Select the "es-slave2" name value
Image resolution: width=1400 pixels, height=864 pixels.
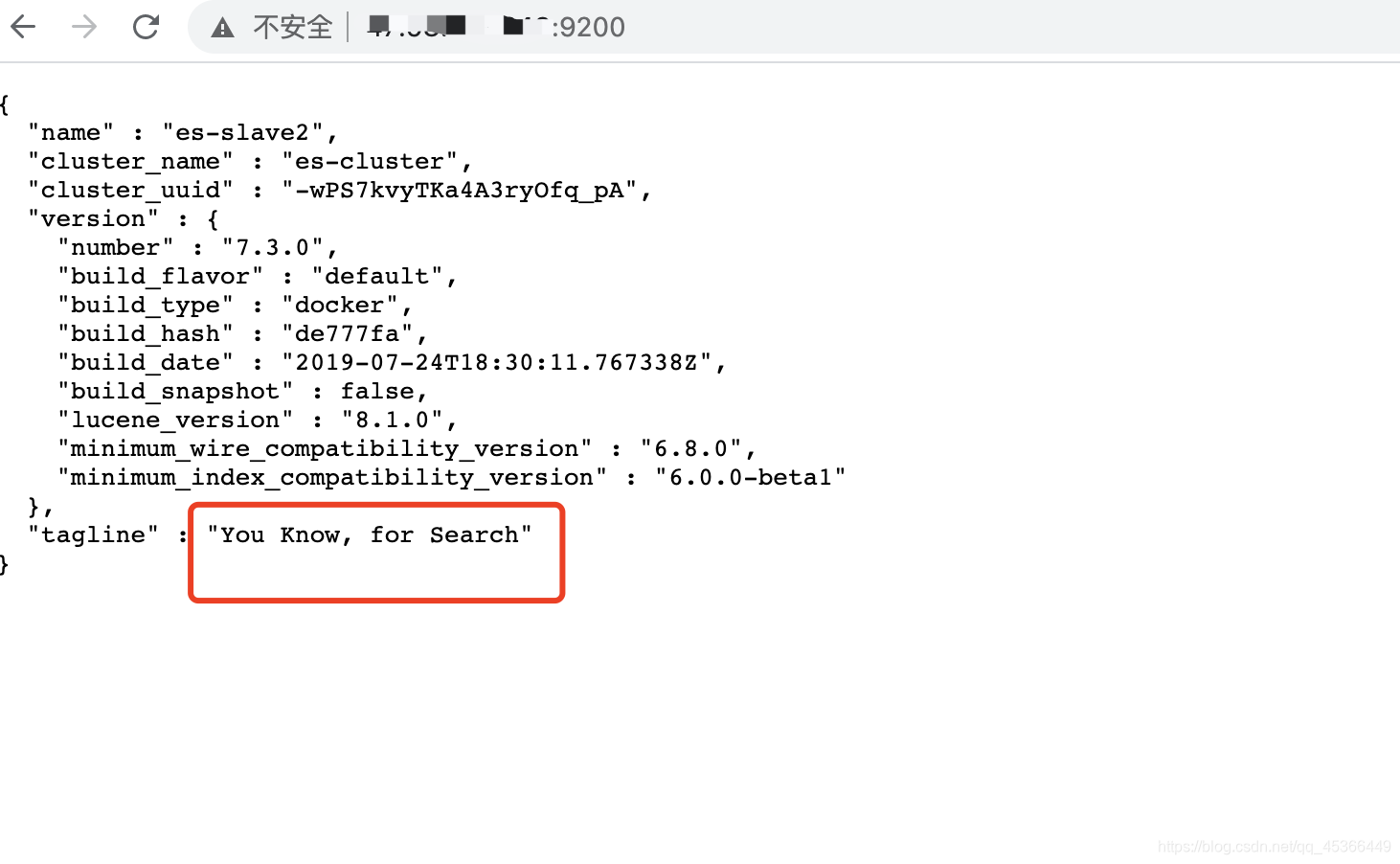pos(243,132)
